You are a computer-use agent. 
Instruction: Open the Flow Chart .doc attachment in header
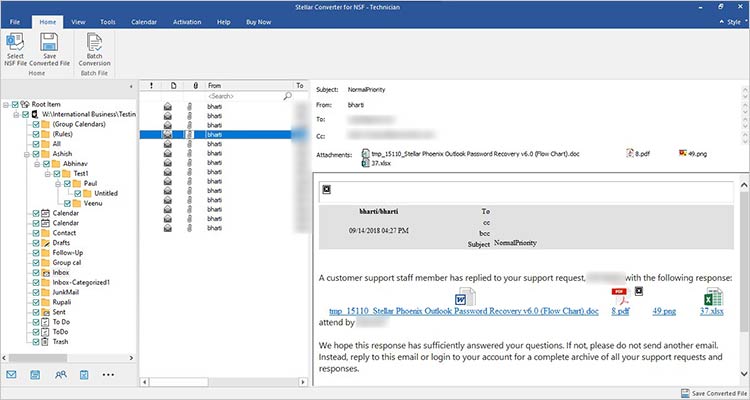[471, 154]
